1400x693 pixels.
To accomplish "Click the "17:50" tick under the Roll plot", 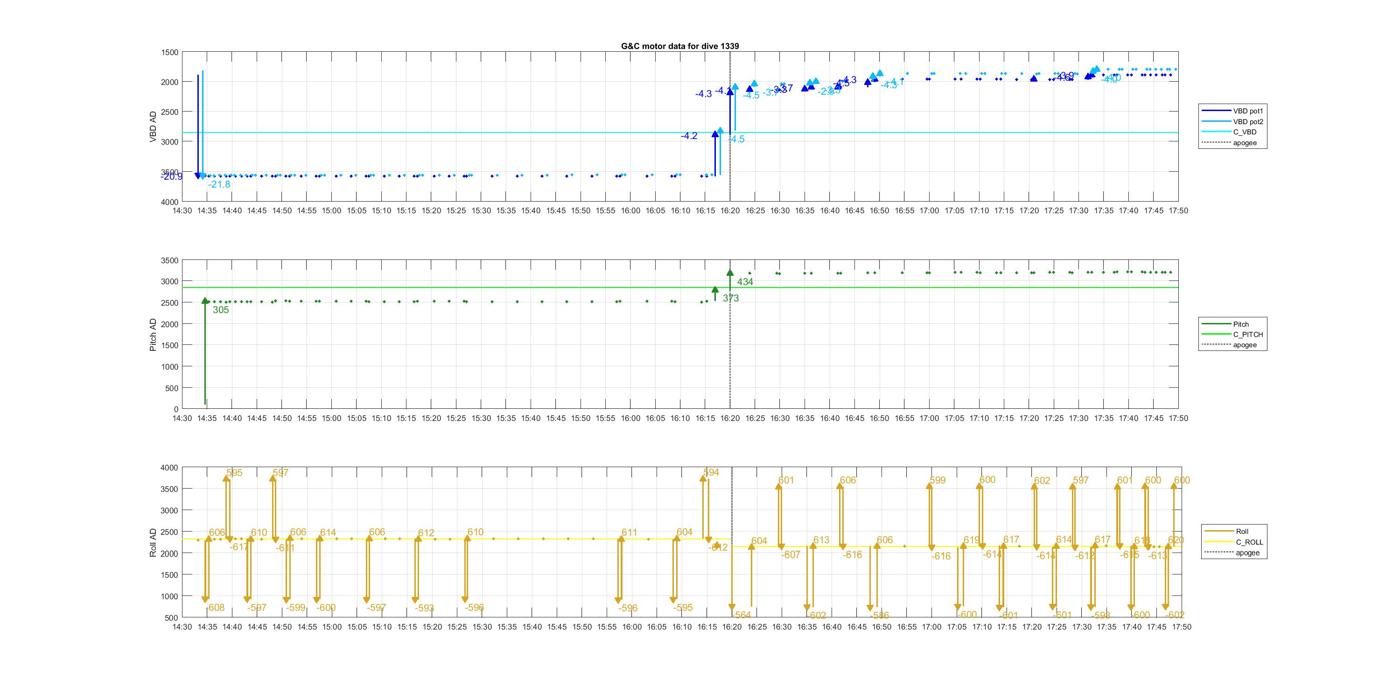I will pyautogui.click(x=1180, y=627).
